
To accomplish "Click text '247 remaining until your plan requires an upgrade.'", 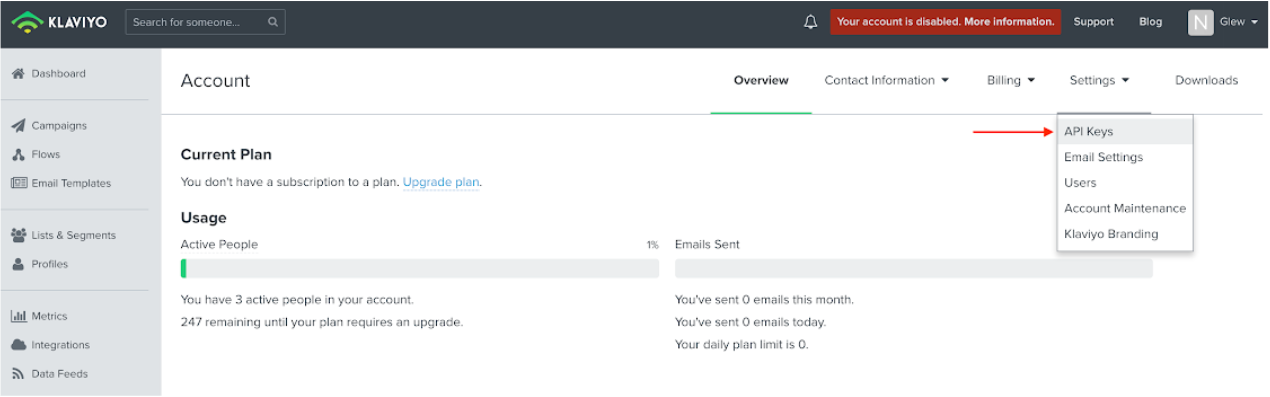I will pyautogui.click(x=322, y=322).
